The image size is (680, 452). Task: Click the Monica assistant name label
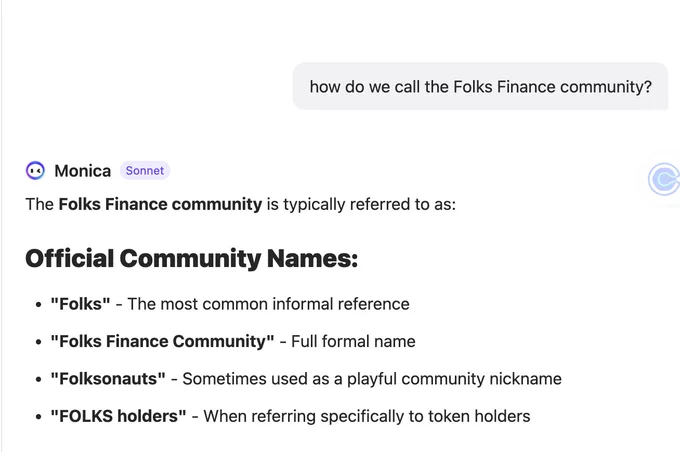(x=82, y=171)
